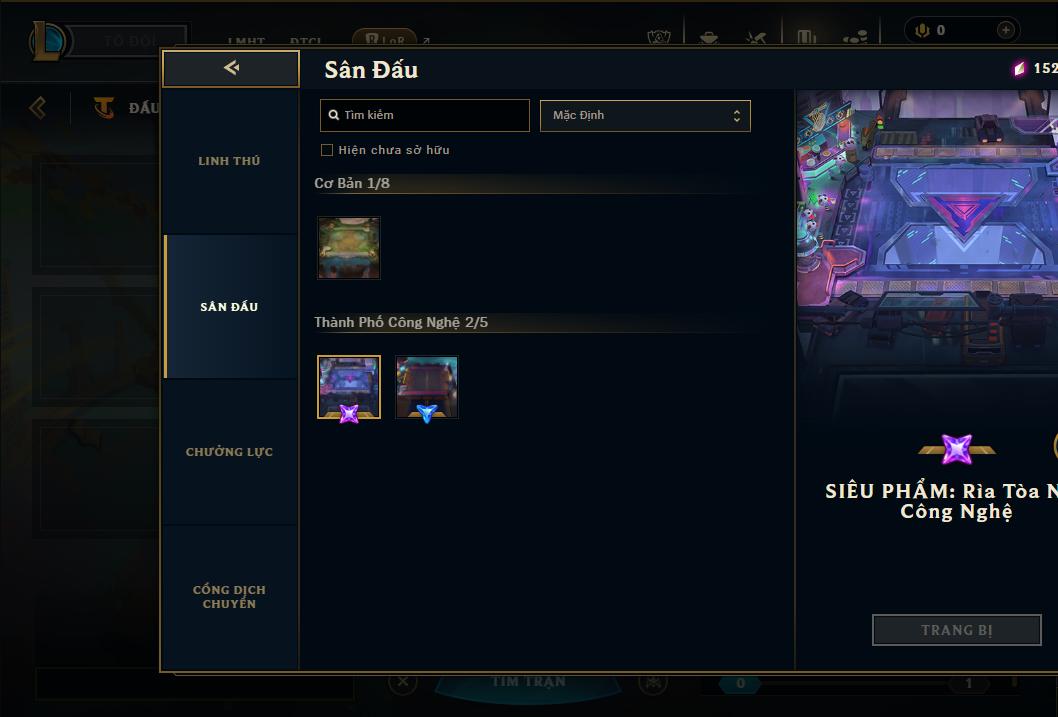Click the dimmed Tìm Trận button
Viewport: 1058px width, 717px height.
528,683
